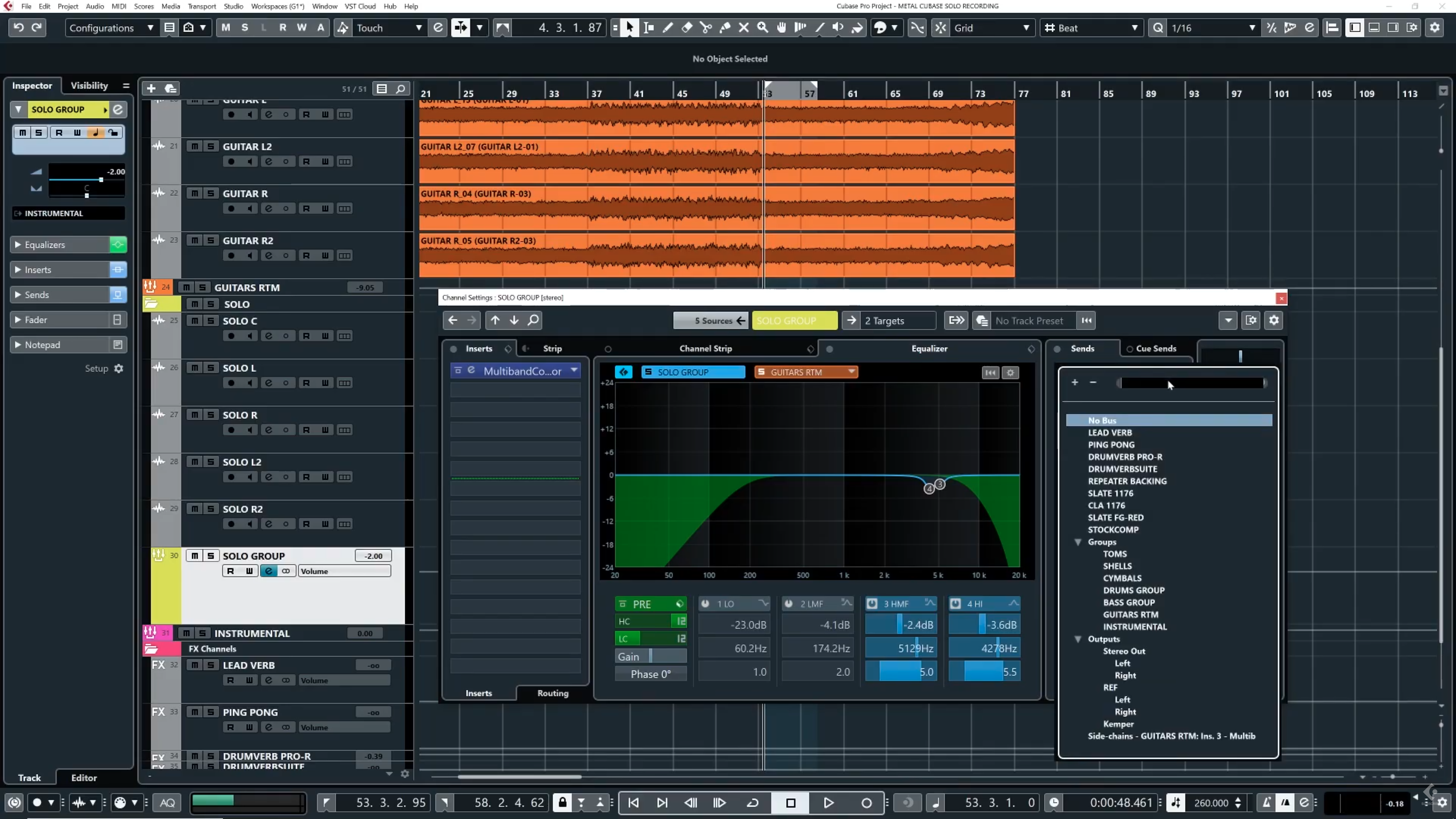Viewport: 1456px width, 819px height.
Task: Open the Transport menu
Action: coord(201,6)
